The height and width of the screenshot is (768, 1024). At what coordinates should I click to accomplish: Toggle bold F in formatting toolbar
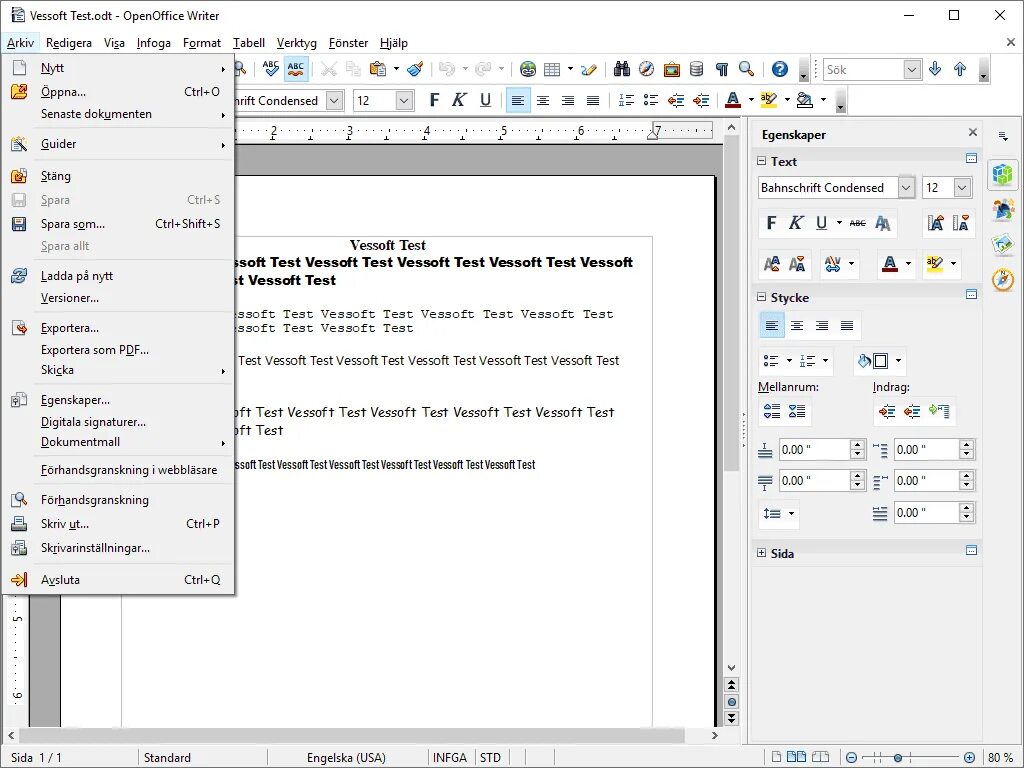434,100
